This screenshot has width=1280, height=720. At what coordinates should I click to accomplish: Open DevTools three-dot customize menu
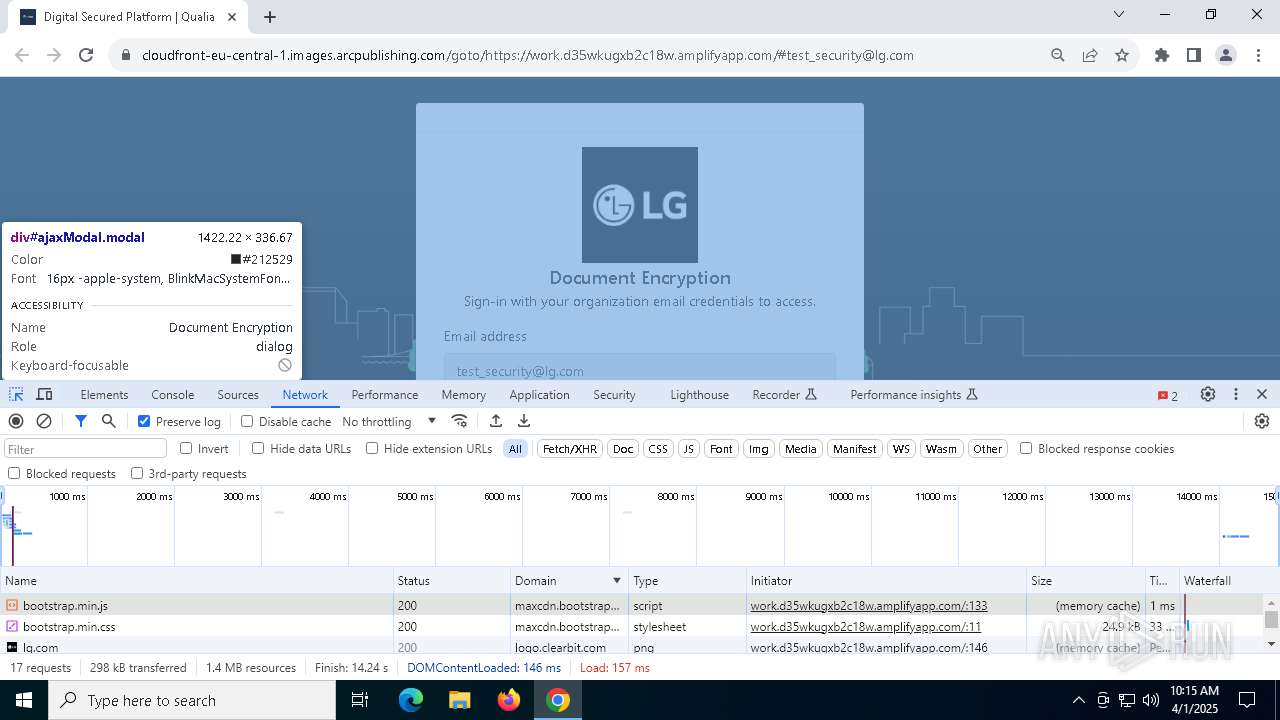tap(1236, 395)
